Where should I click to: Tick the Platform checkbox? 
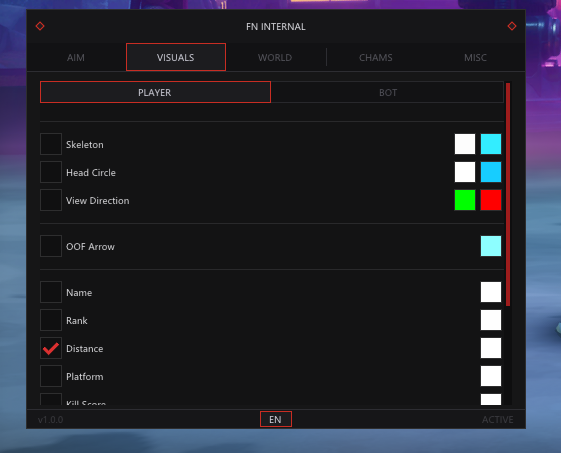tap(51, 376)
